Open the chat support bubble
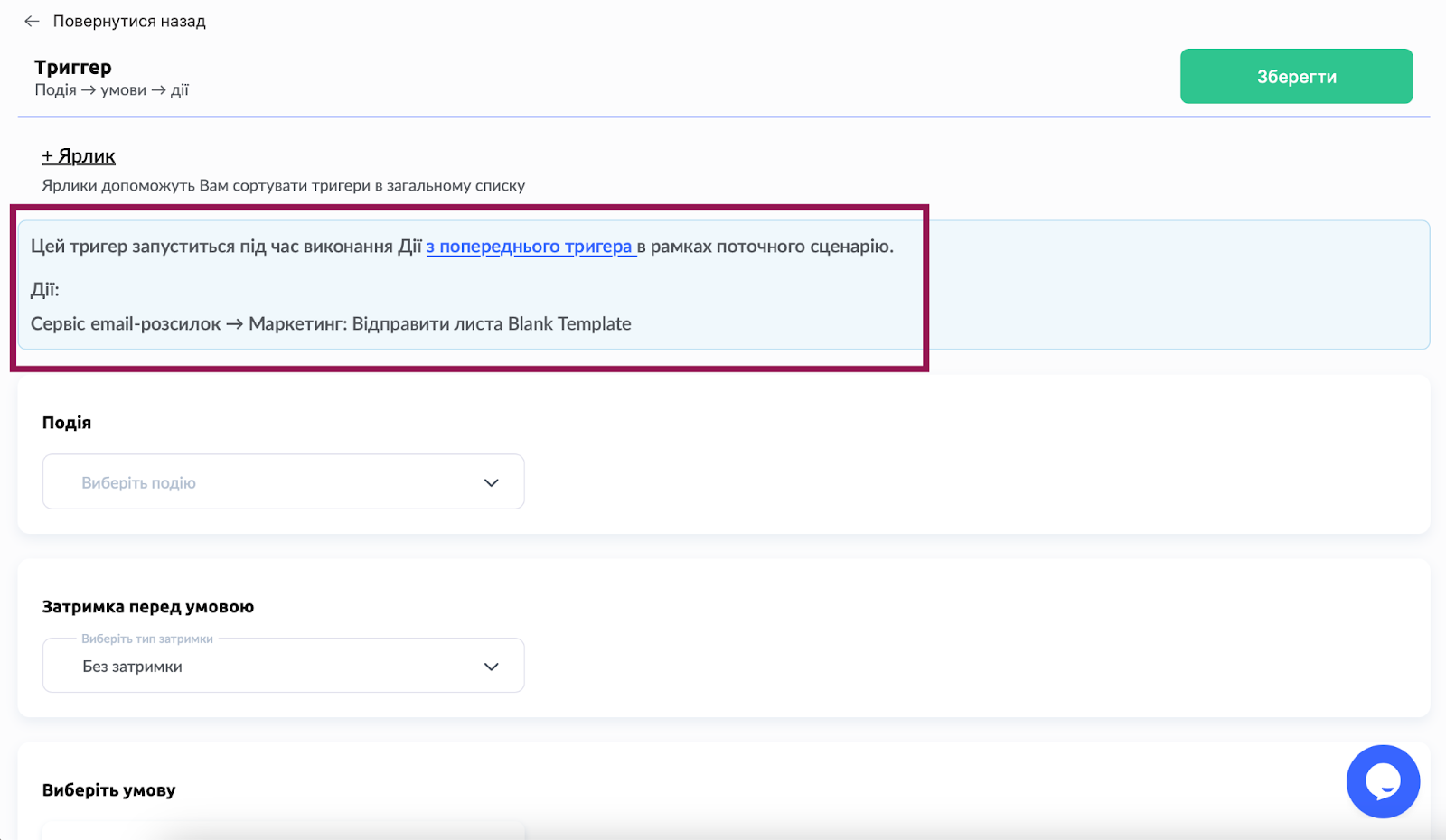This screenshot has width=1446, height=840. click(1382, 781)
